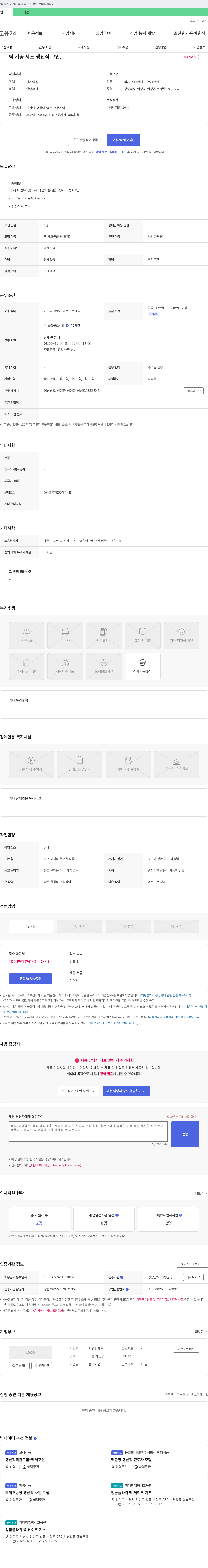Click the 전송 button

coord(185,1134)
